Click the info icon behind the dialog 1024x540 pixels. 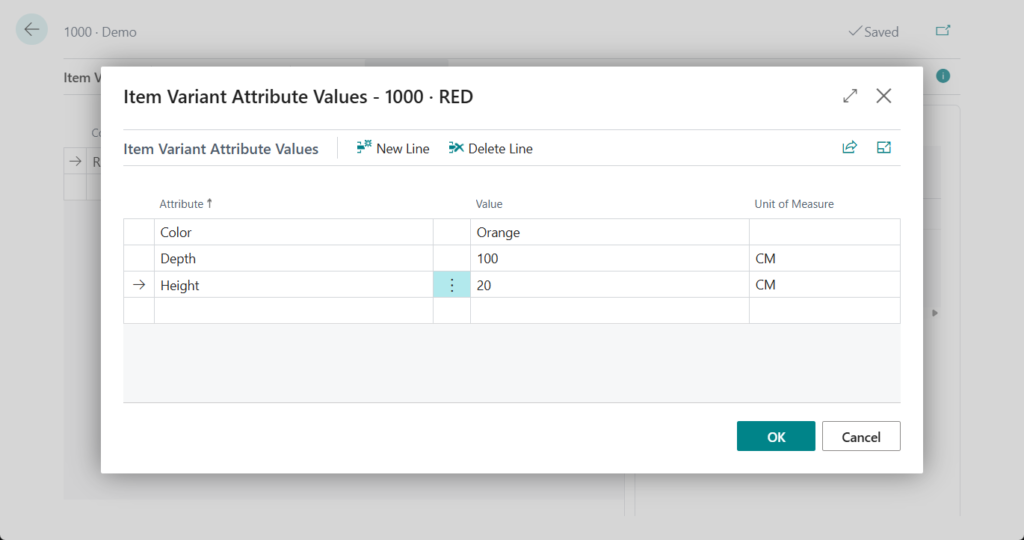[942, 77]
